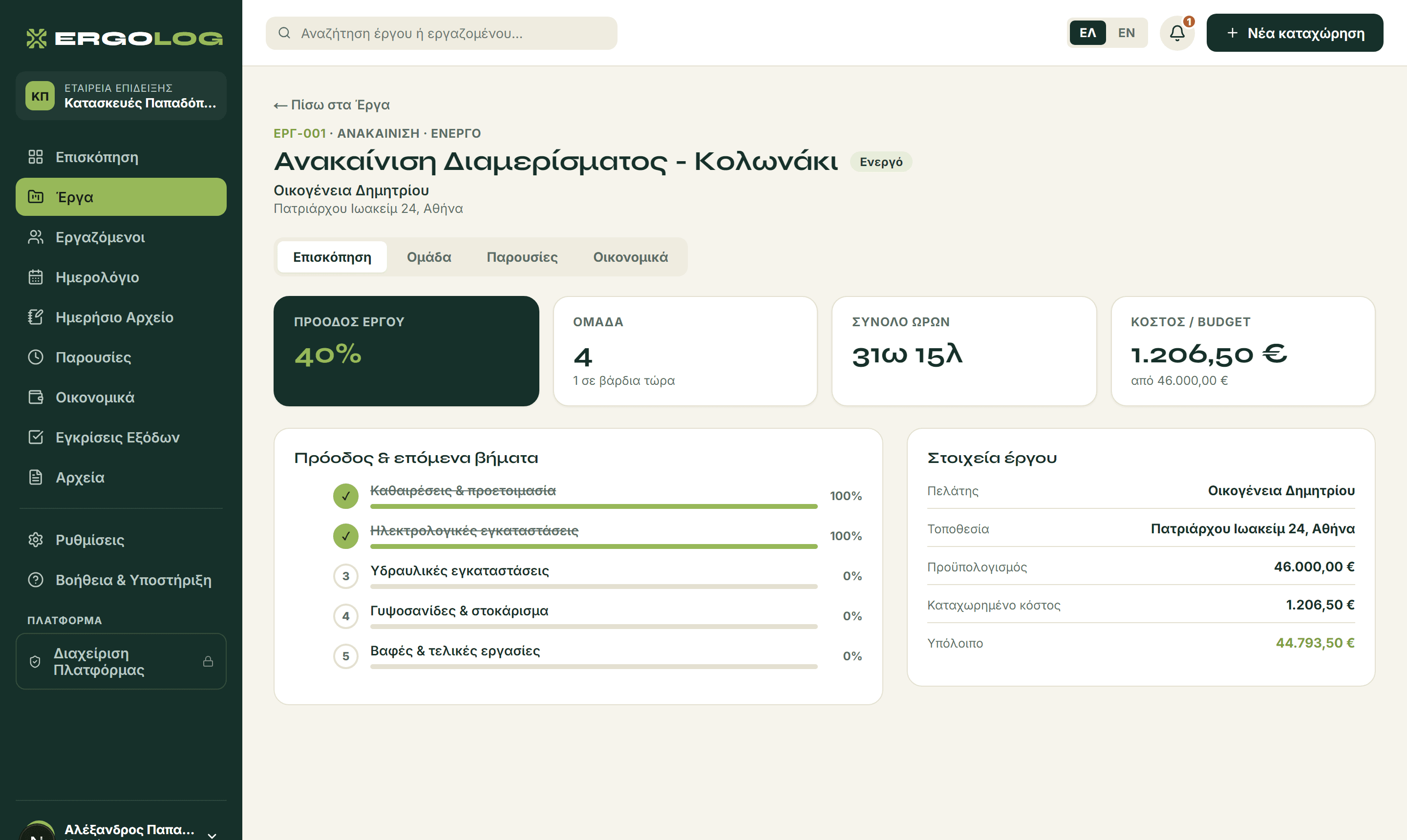Click the ΕΡΓ-001 project code

tap(299, 133)
